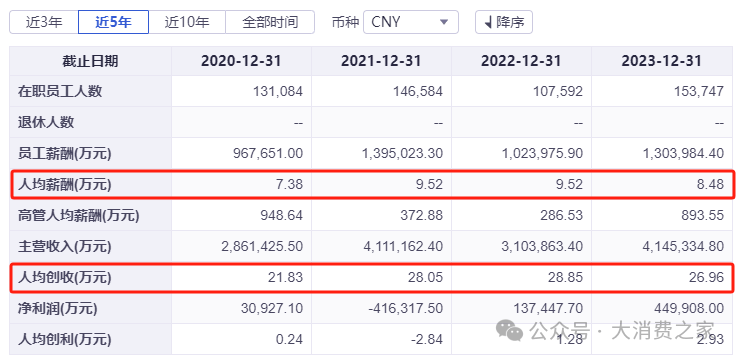Choose the 全部时间 tab

coord(270,22)
